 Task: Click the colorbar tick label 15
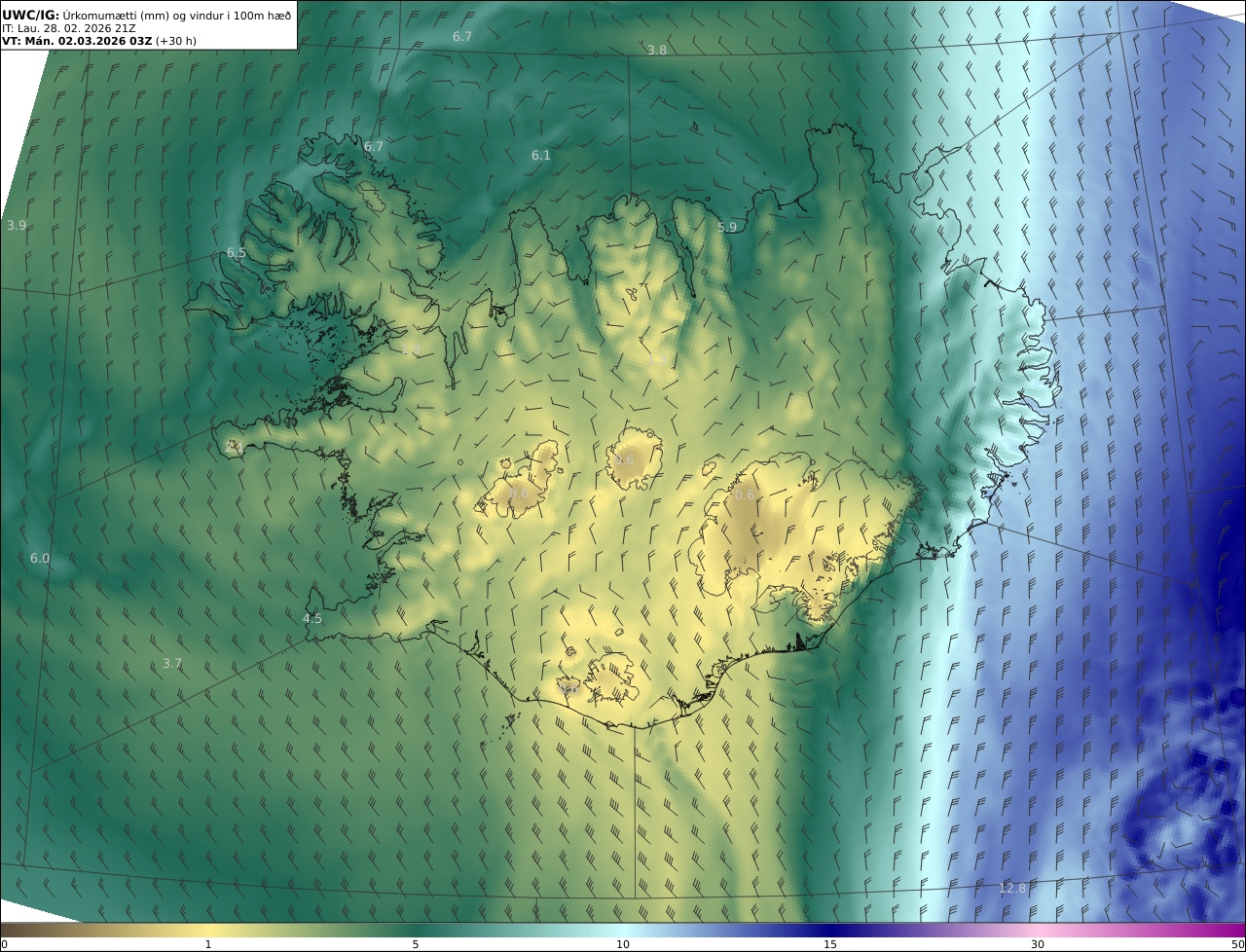[x=830, y=944]
